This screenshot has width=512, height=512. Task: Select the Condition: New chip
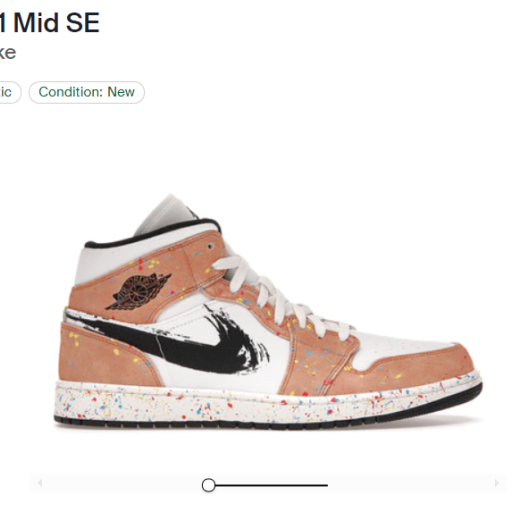(x=87, y=92)
